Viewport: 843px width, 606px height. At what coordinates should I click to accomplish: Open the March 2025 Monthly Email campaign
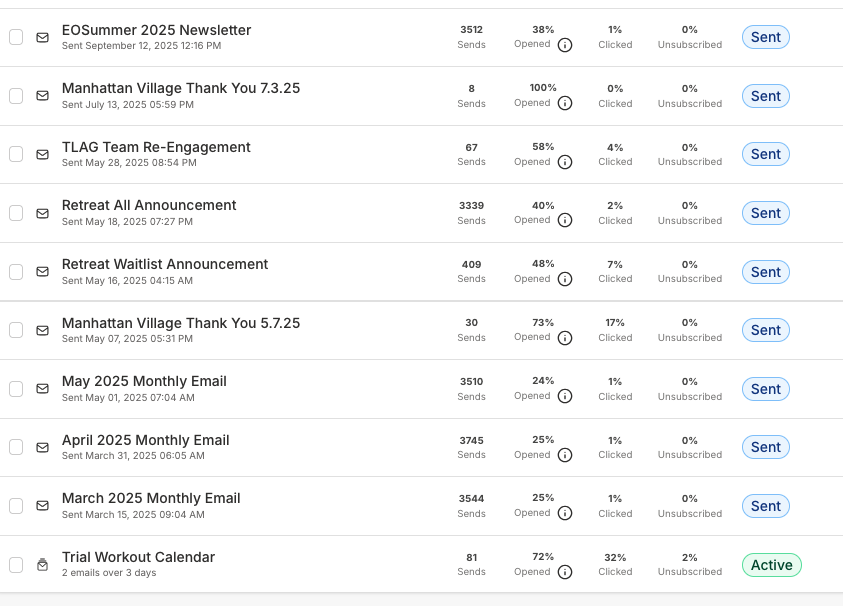[x=151, y=498]
